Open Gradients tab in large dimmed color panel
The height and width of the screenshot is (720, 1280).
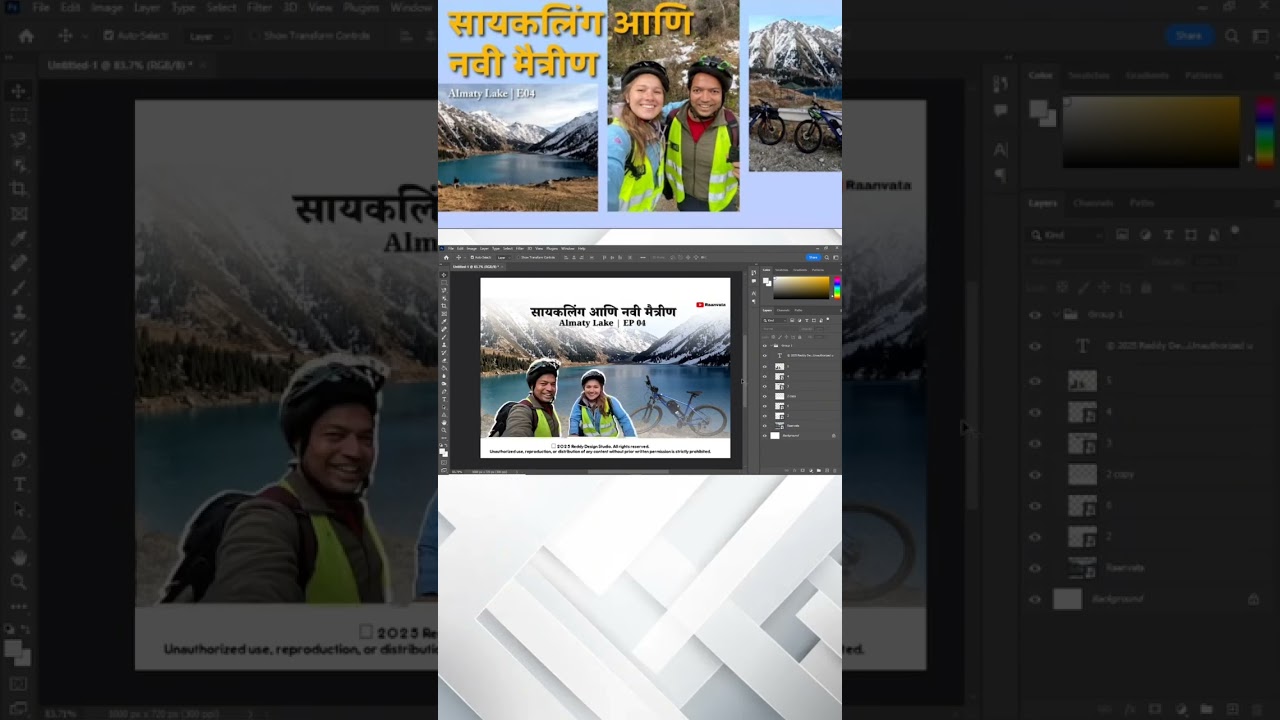(x=1147, y=75)
